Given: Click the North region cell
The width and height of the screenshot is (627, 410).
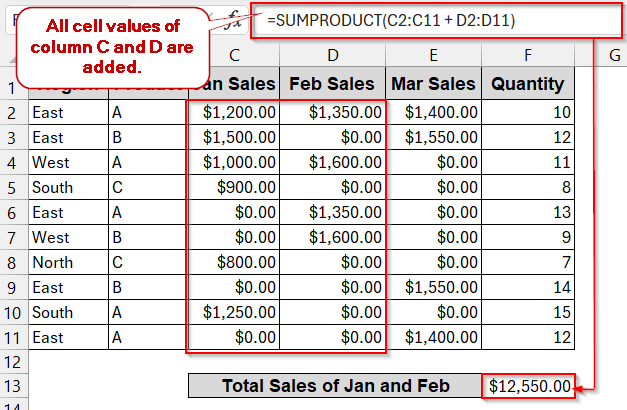Looking at the screenshot, I should coord(68,263).
